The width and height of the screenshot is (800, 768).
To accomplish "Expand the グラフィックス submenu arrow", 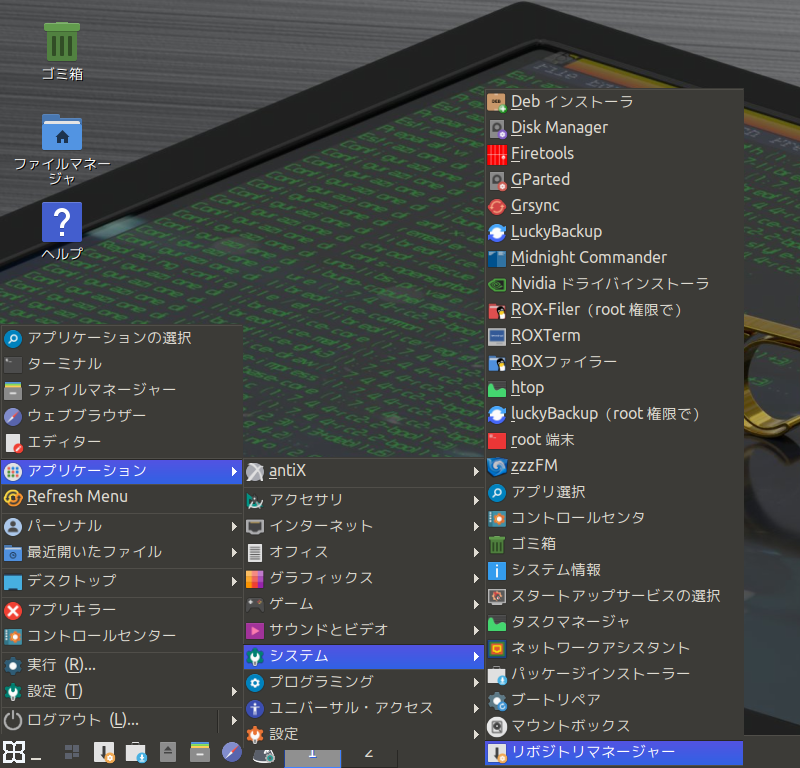I will coord(476,578).
